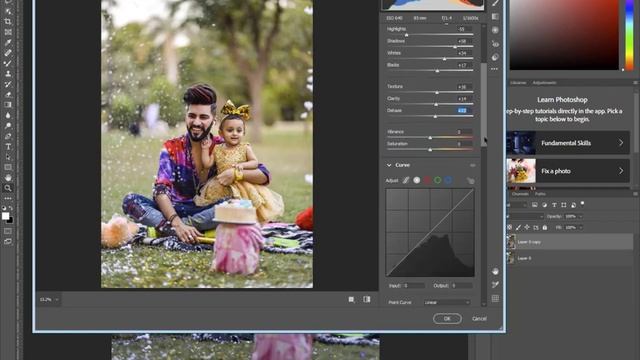Select the Horizontal Type tool
This screenshot has width=640, height=360.
coord(8,147)
